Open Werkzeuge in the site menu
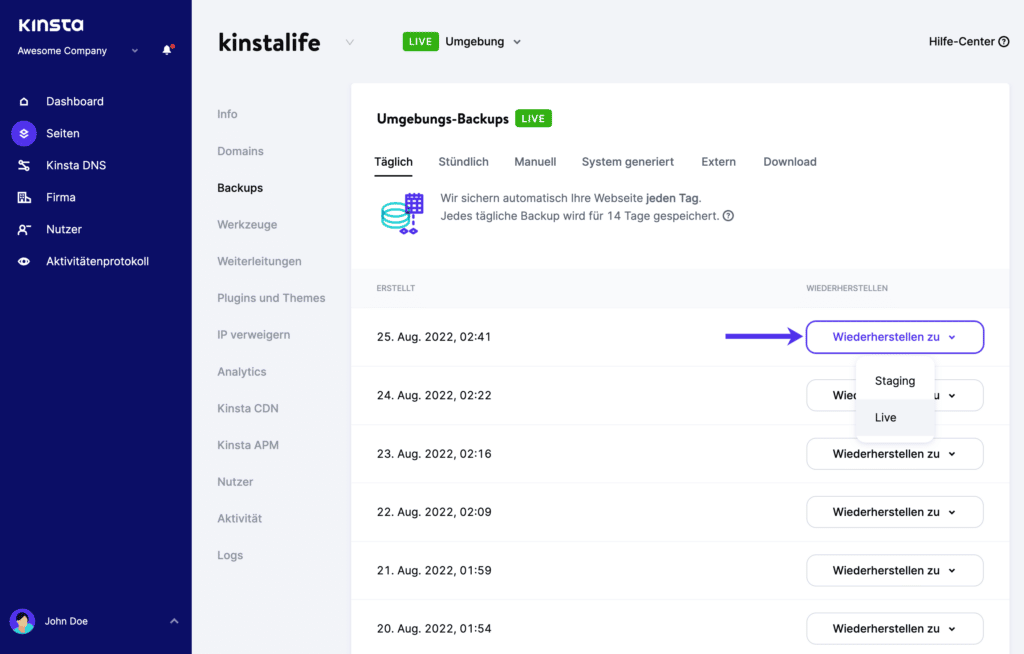 pos(247,225)
